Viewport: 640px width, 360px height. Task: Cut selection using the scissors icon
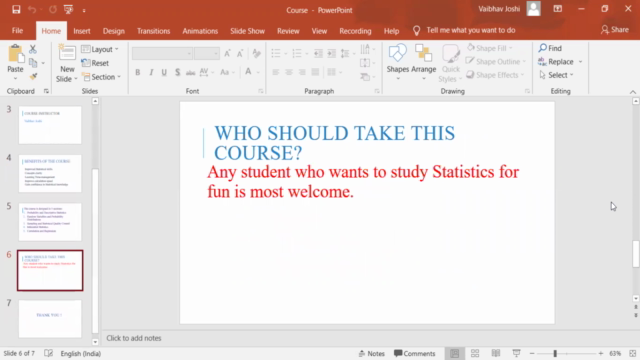pyautogui.click(x=33, y=49)
